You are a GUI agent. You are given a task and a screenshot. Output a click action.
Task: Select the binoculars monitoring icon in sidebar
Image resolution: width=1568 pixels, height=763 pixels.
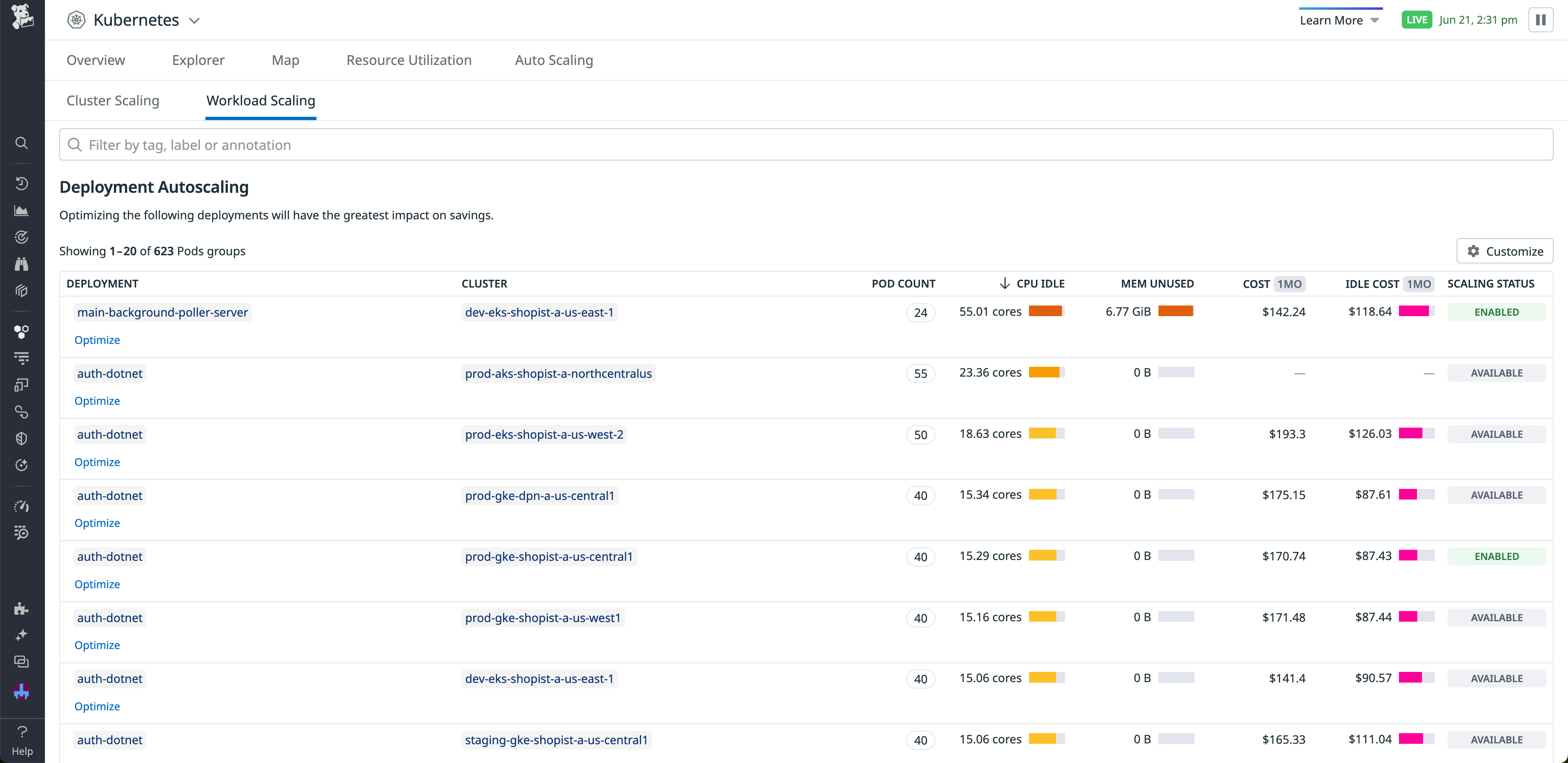tap(22, 264)
